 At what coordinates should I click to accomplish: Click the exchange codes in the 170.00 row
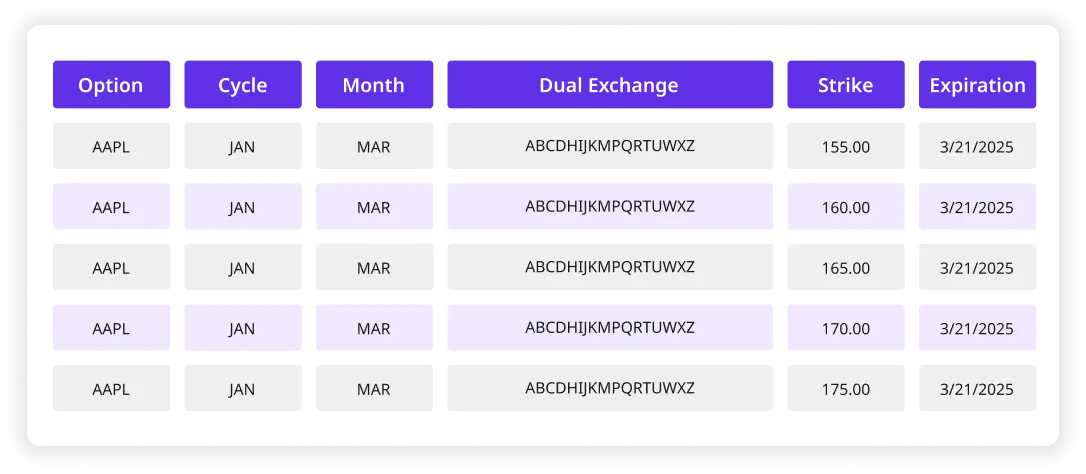point(610,327)
